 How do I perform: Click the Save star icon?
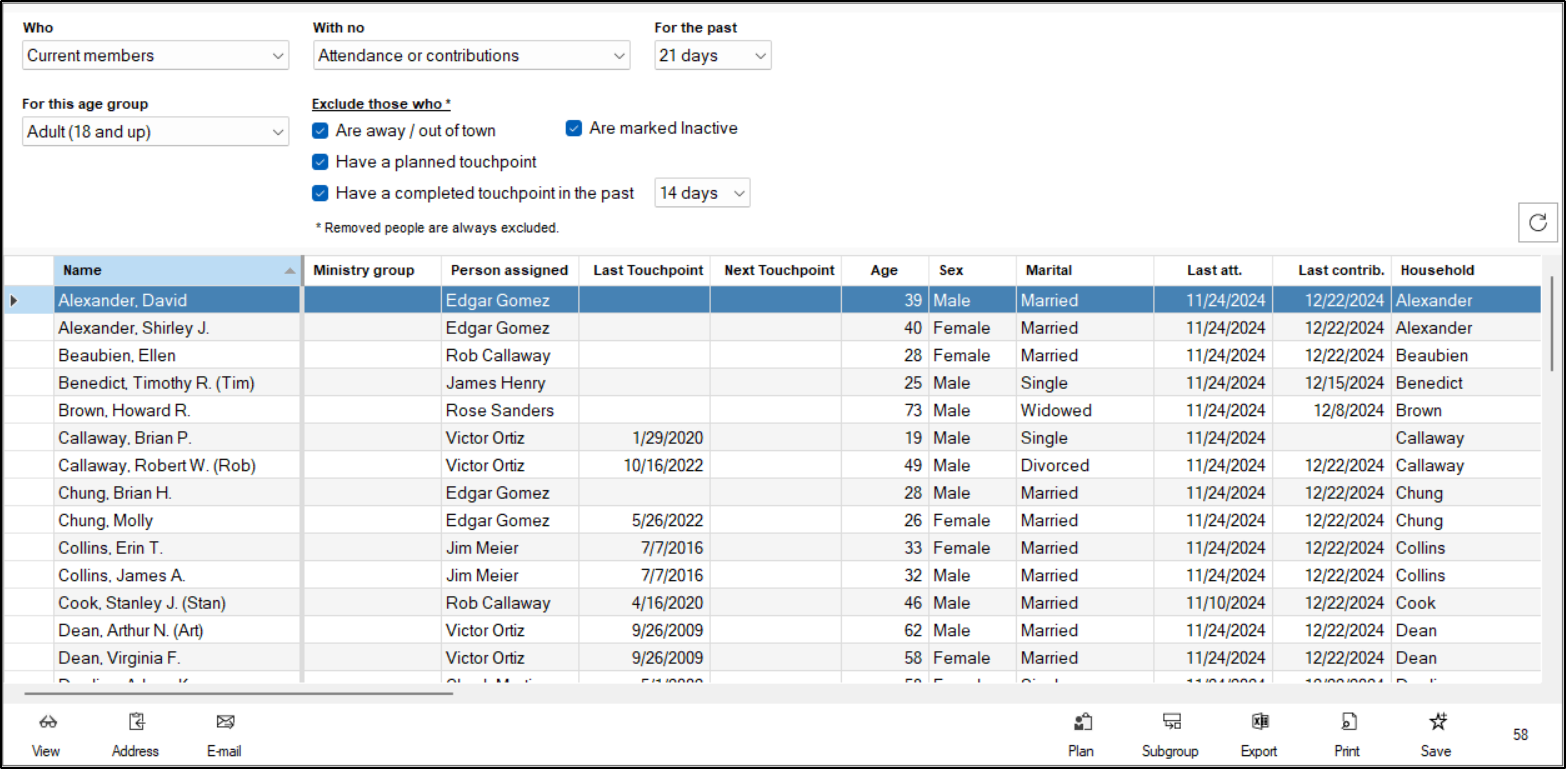(1437, 723)
